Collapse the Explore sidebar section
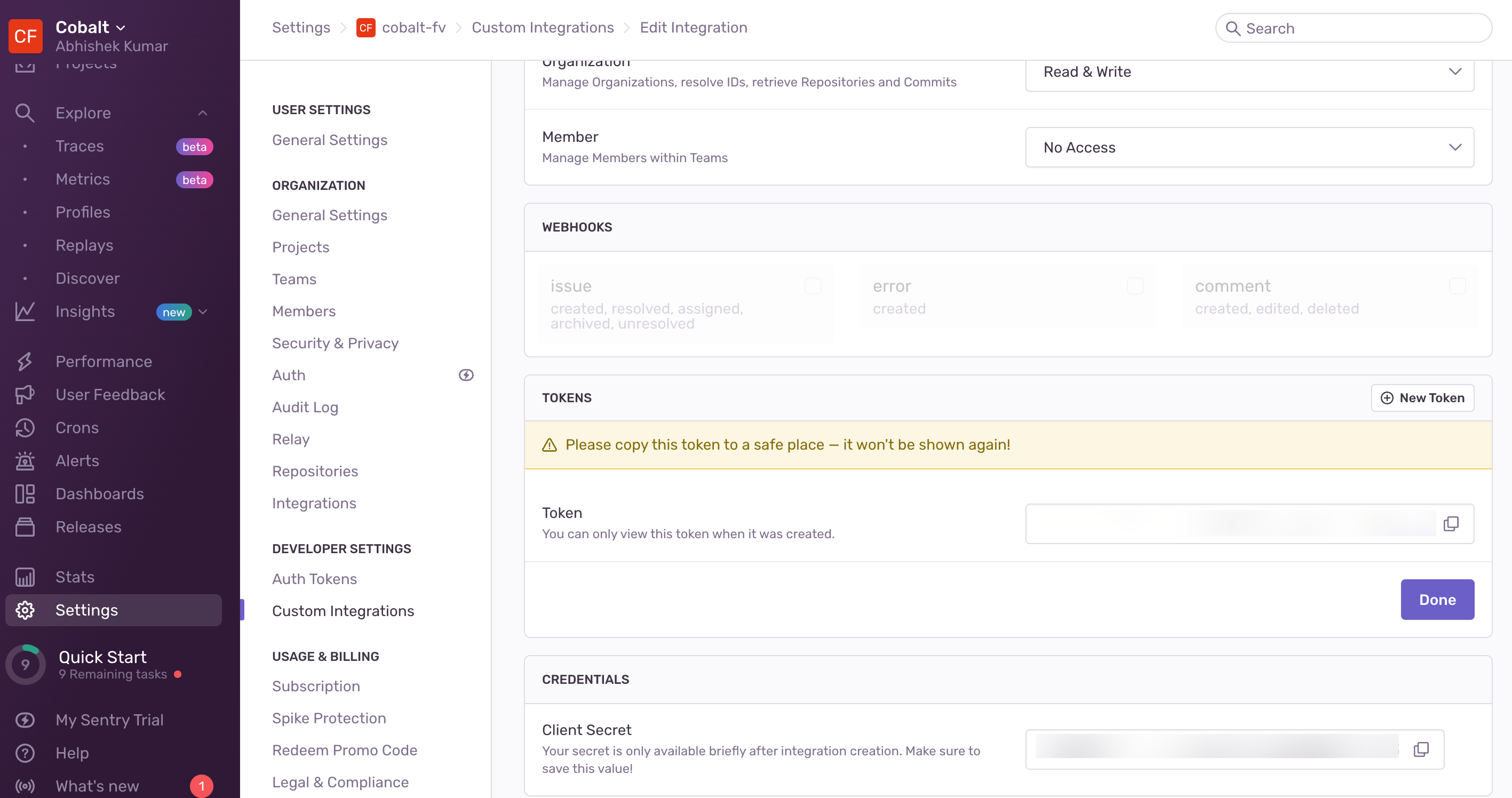The image size is (1512, 798). (x=203, y=113)
